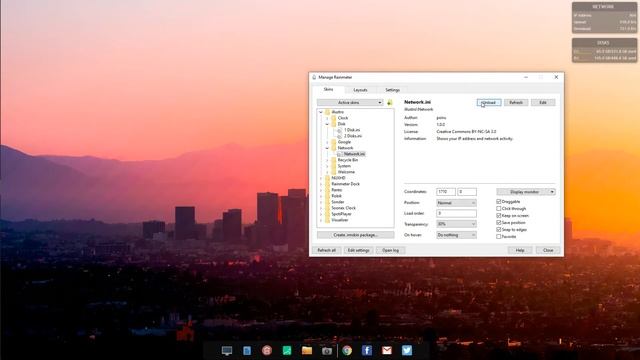Collapse the Disk folder expander
Screen dimensions: 640x360
pyautogui.click(x=327, y=124)
